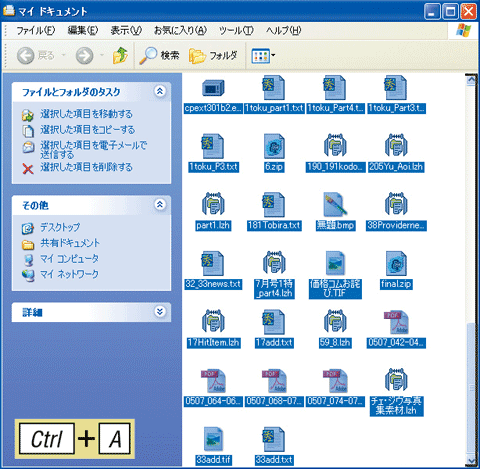This screenshot has height=469, width=480.
Task: Open the Back button history dropdown arrow
Action: tap(63, 55)
